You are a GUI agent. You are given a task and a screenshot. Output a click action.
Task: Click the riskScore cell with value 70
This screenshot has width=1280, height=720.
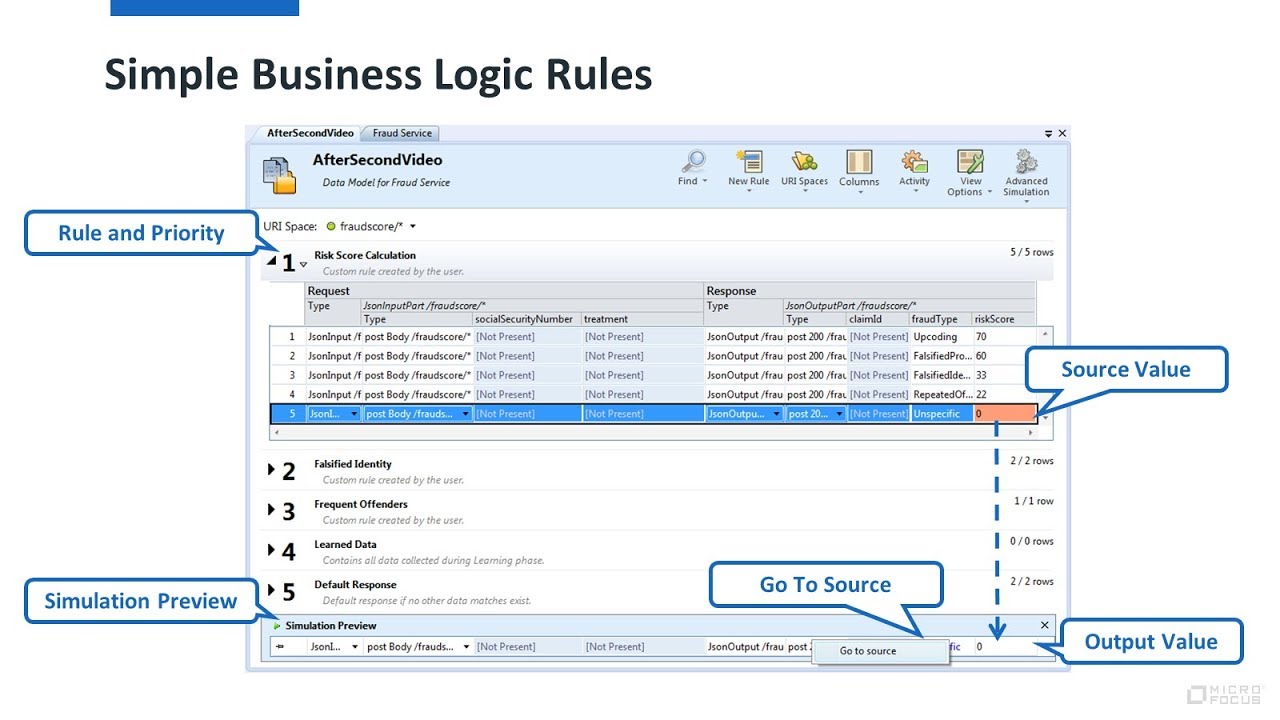point(1004,337)
